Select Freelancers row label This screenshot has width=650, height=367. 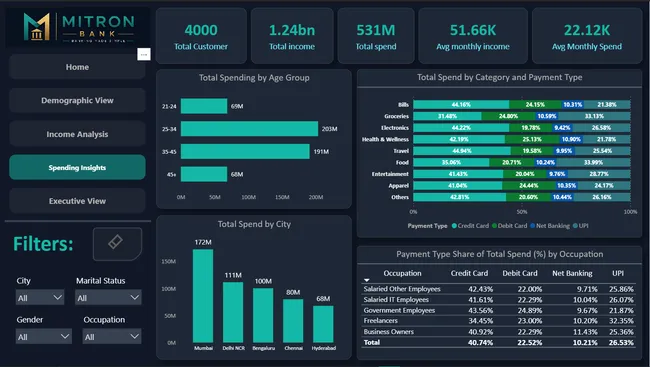coord(380,321)
